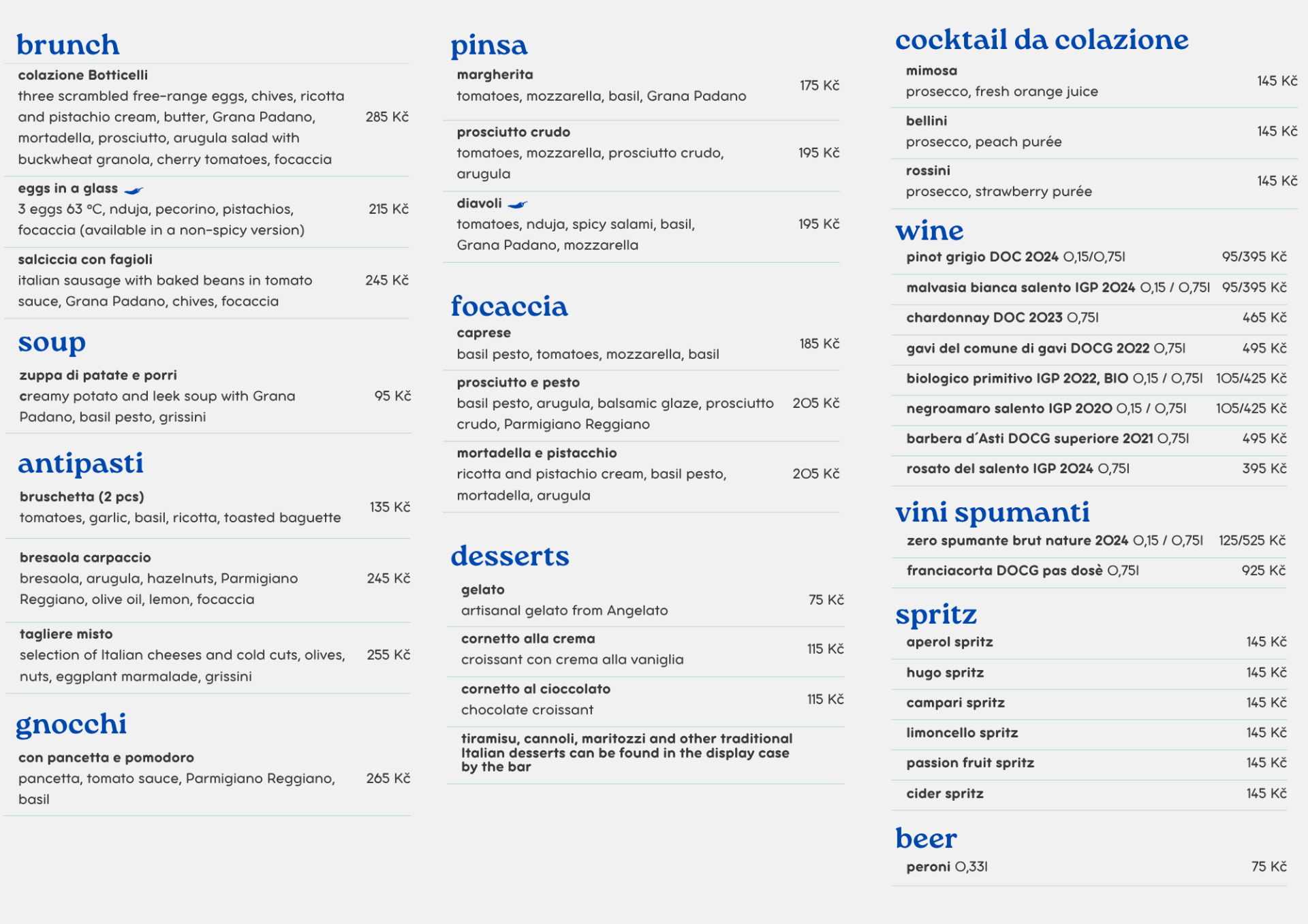Select the bellini cocktail name
The width and height of the screenshot is (1308, 924).
pyautogui.click(x=926, y=121)
